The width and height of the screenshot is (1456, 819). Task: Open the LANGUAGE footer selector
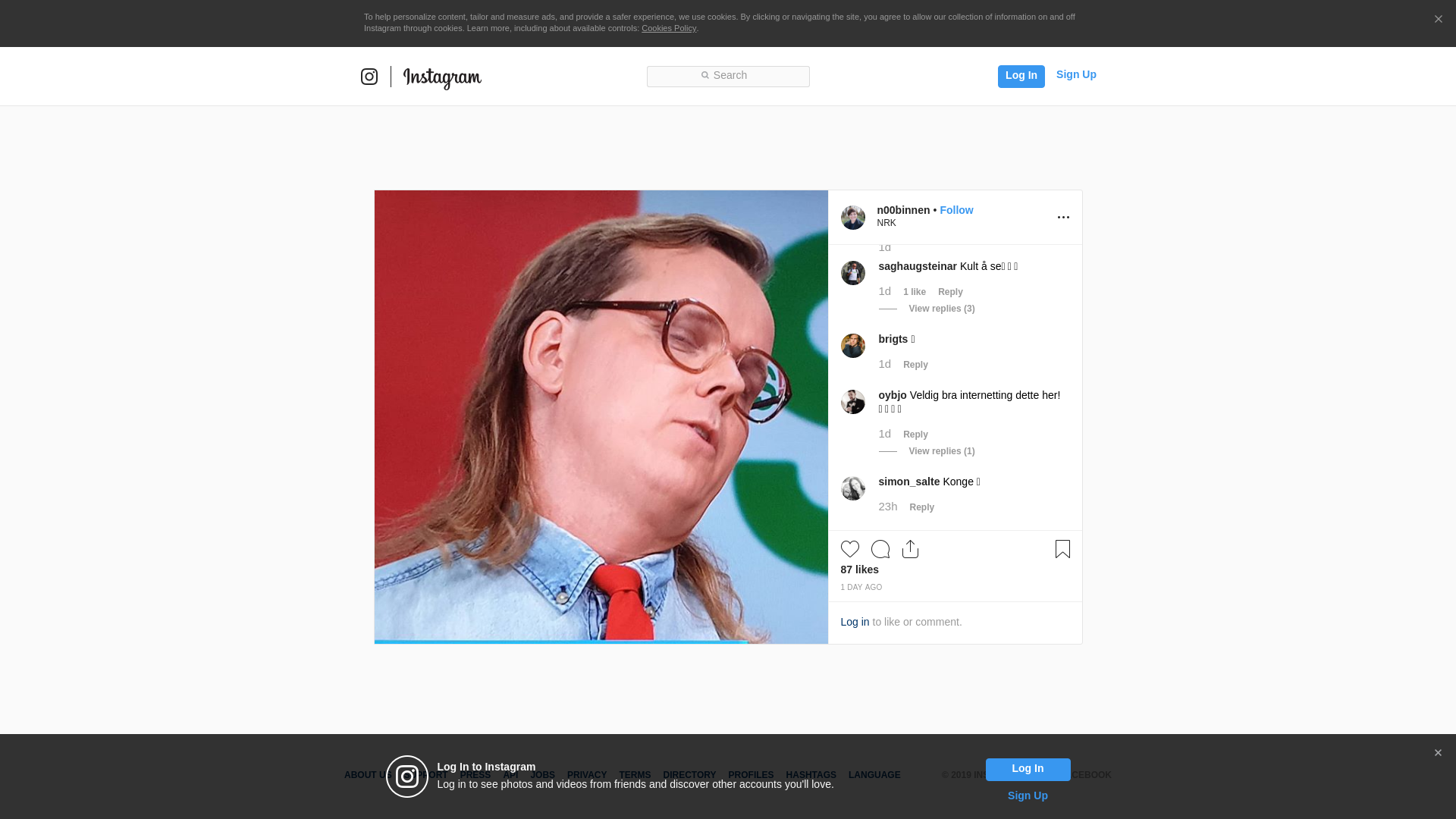coord(874,775)
